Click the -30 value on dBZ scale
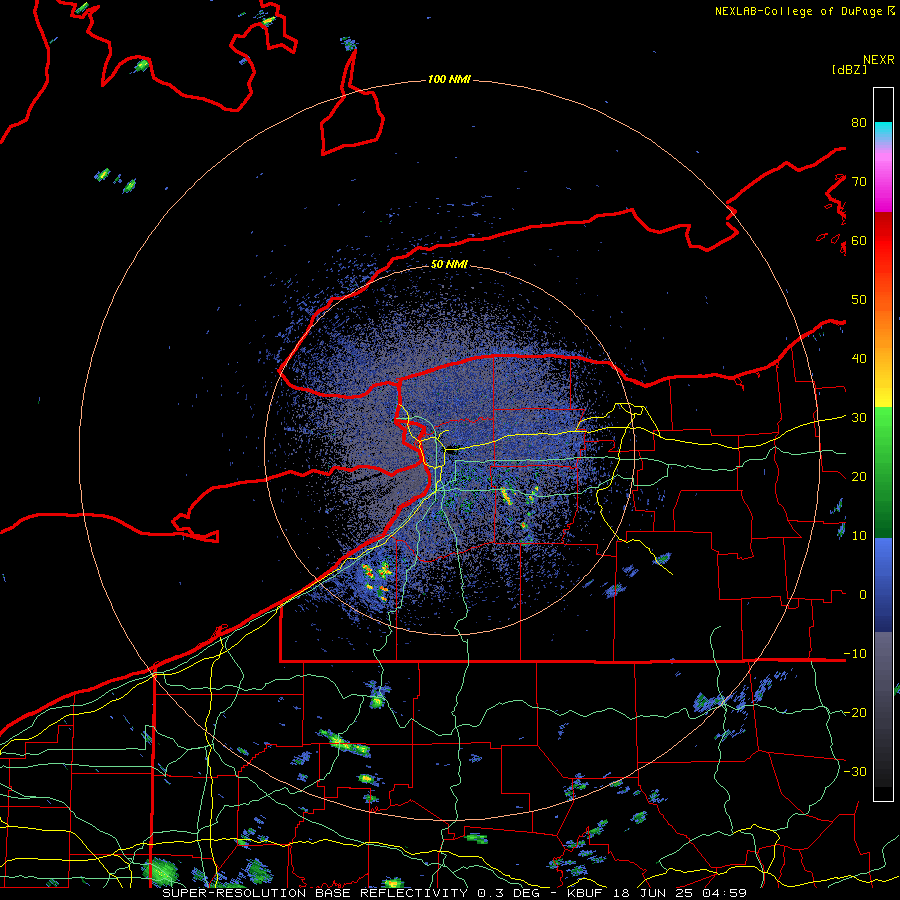The image size is (900, 900). (855, 771)
